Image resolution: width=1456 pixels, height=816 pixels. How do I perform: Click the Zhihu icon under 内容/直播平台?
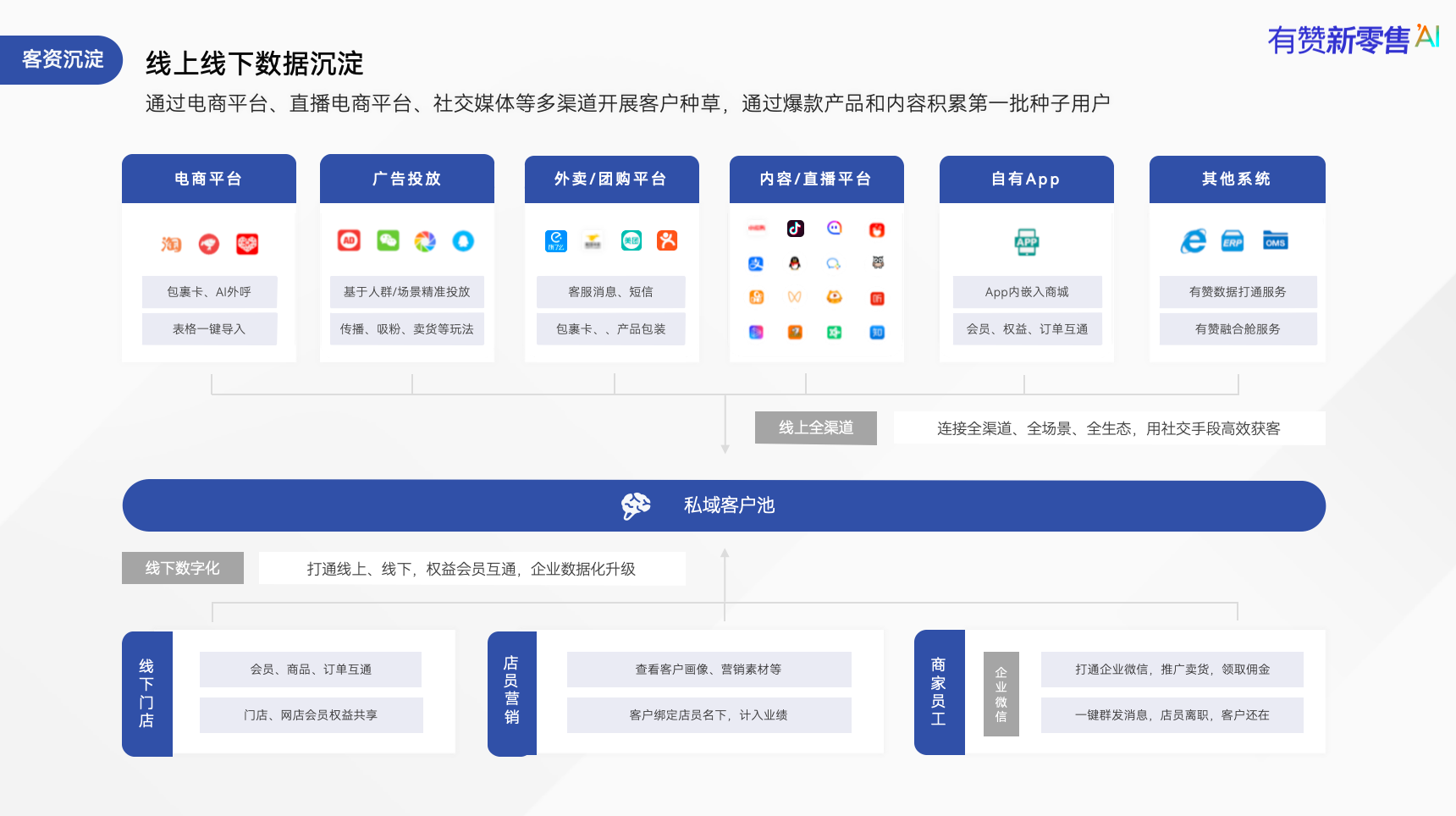878,332
